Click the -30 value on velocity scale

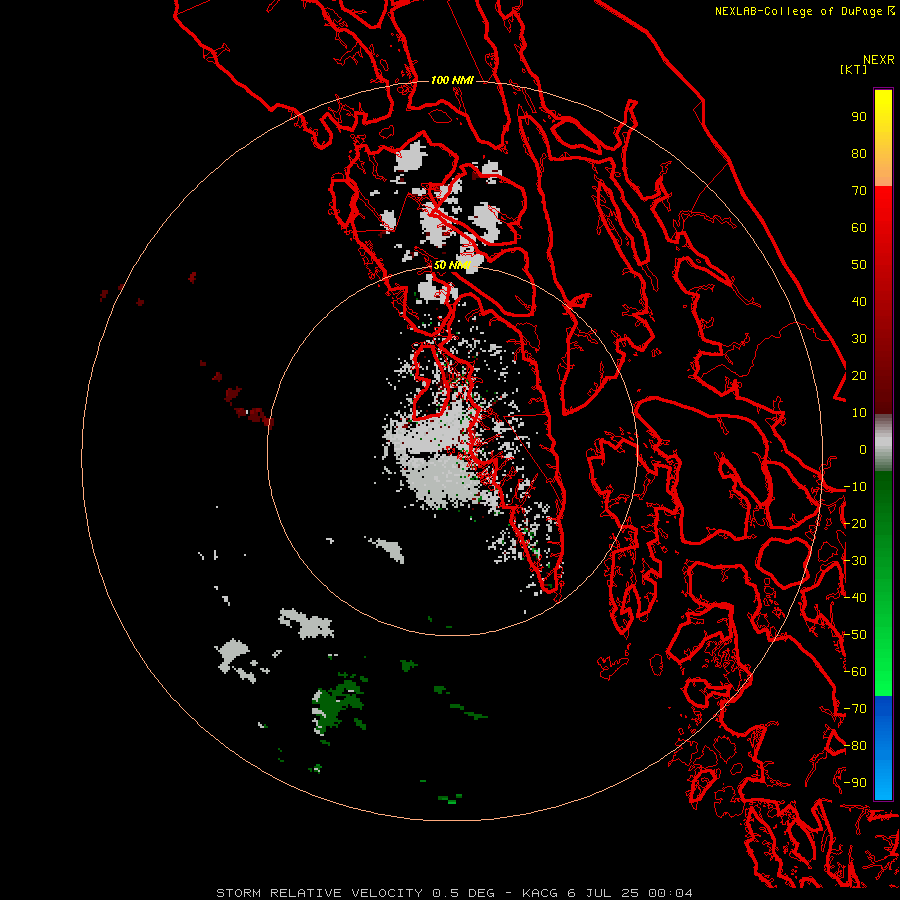tap(855, 560)
